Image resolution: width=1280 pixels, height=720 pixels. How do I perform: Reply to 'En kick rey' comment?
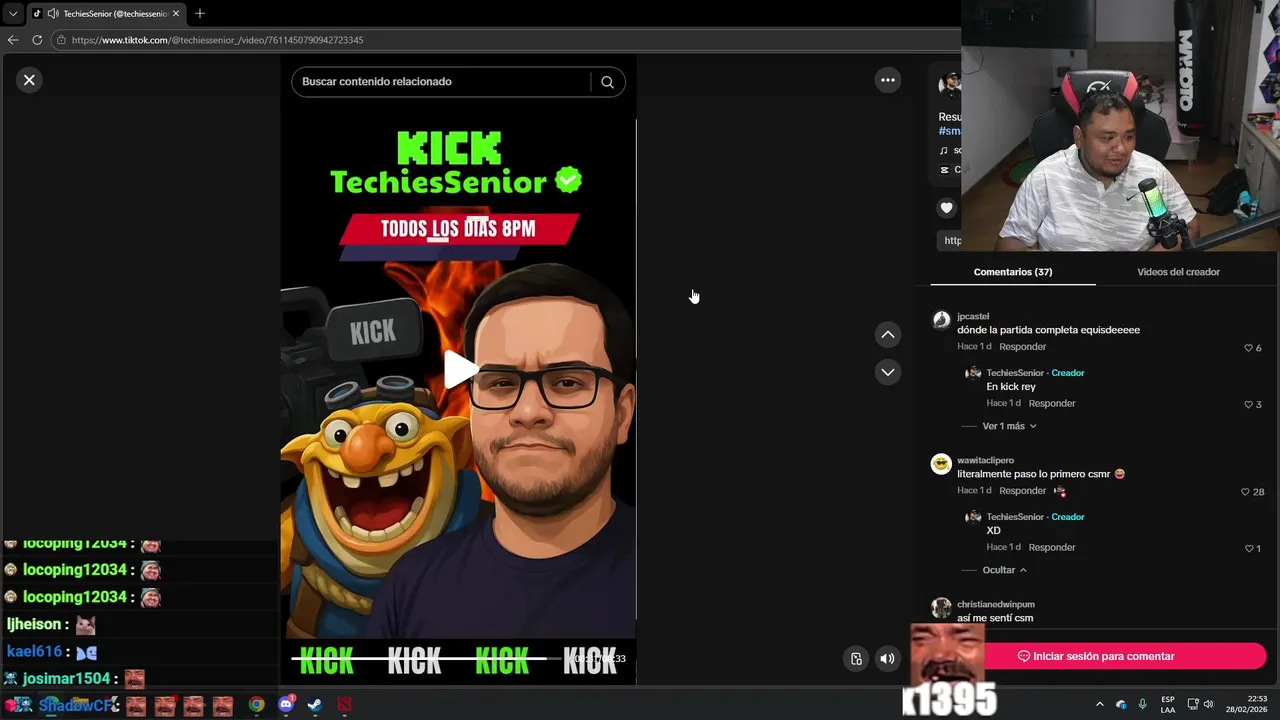pyautogui.click(x=1052, y=404)
